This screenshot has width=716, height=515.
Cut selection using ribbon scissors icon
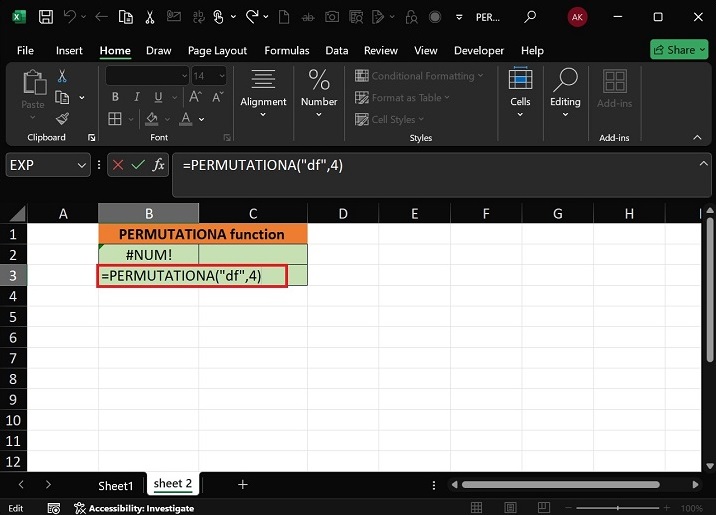pos(63,76)
